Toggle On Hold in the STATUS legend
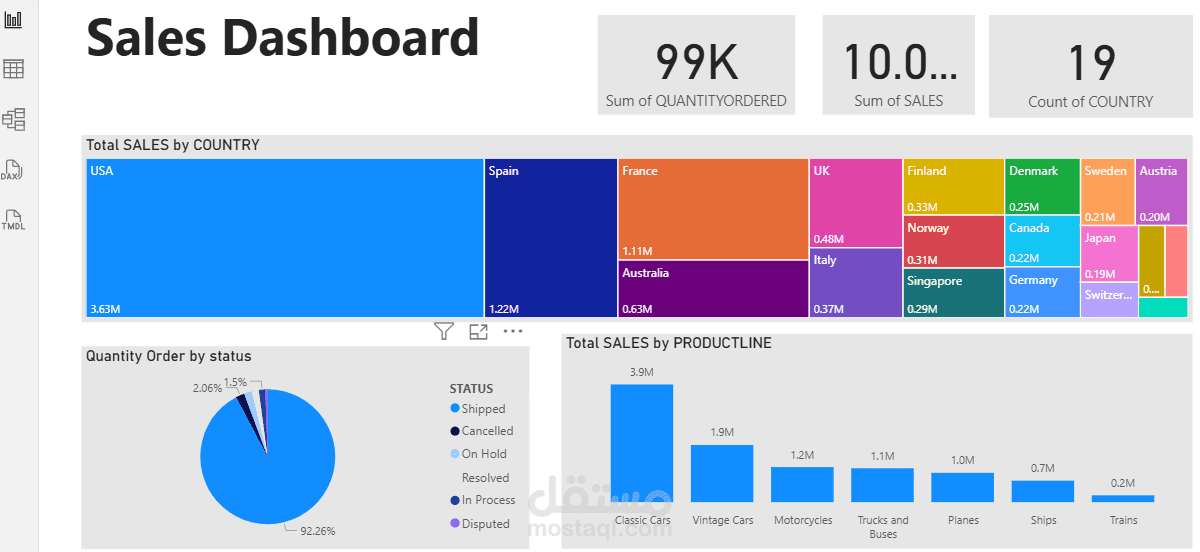This screenshot has width=1200, height=552. [484, 454]
